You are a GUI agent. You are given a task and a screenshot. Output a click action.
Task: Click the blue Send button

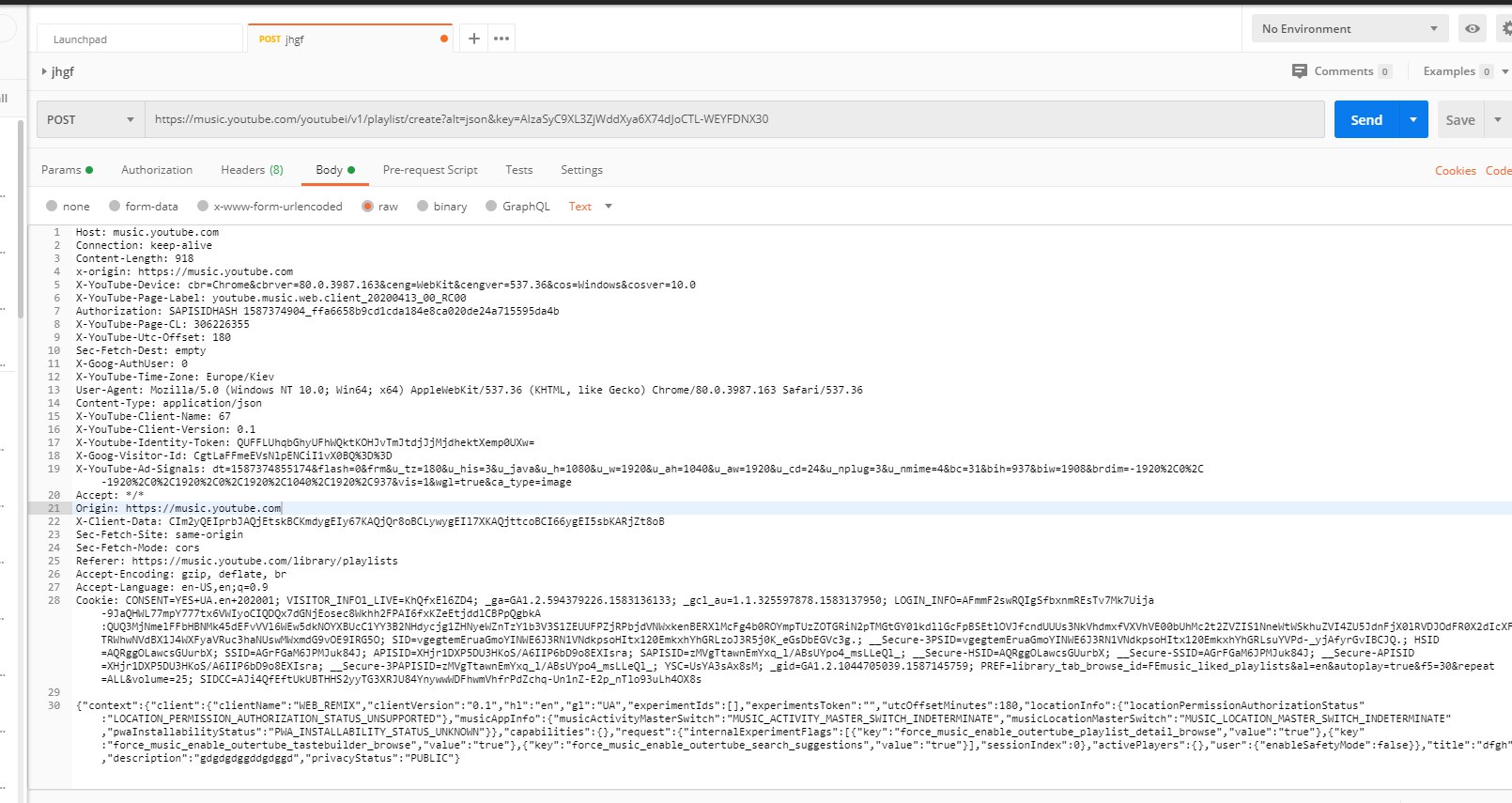click(1366, 119)
